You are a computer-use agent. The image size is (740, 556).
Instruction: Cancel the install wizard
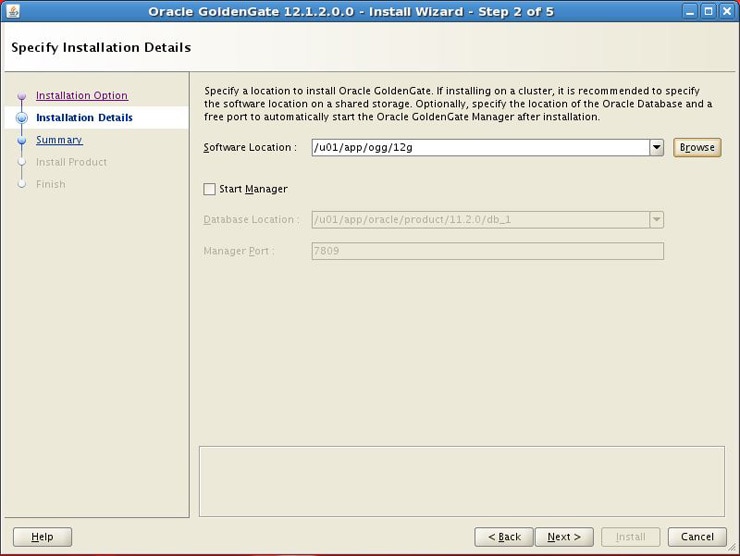point(697,537)
